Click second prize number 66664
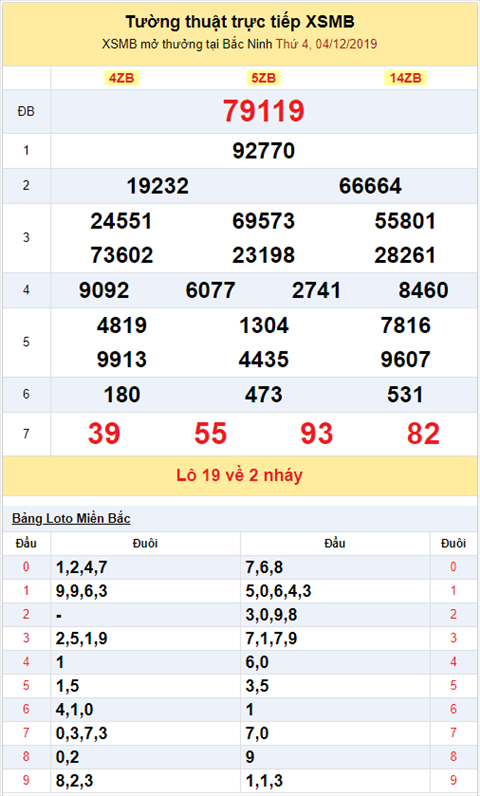The height and width of the screenshot is (796, 480). click(370, 186)
